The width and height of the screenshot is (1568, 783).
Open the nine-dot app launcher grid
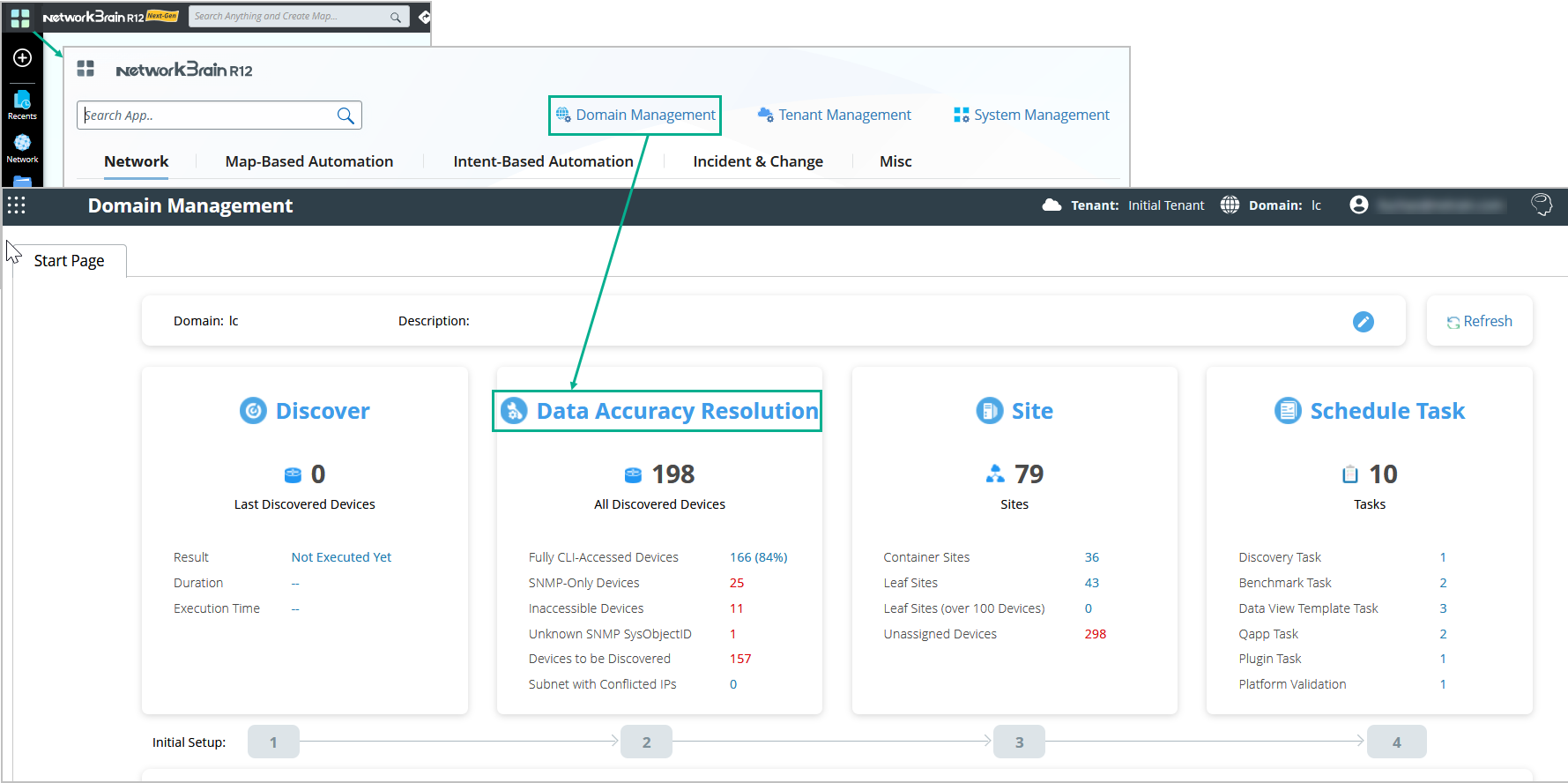click(16, 205)
